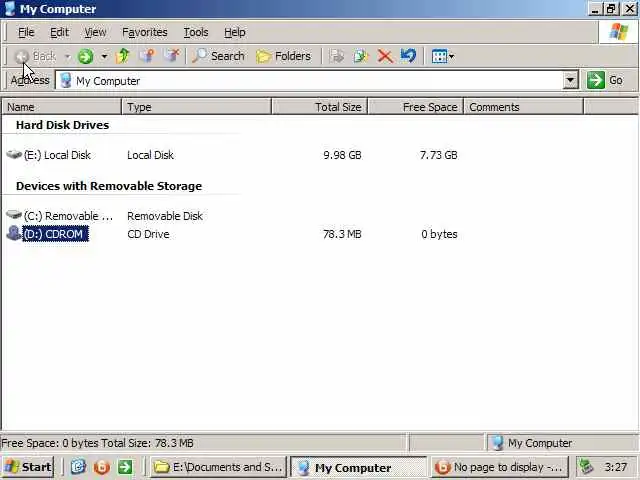Open the View menu

point(96,32)
